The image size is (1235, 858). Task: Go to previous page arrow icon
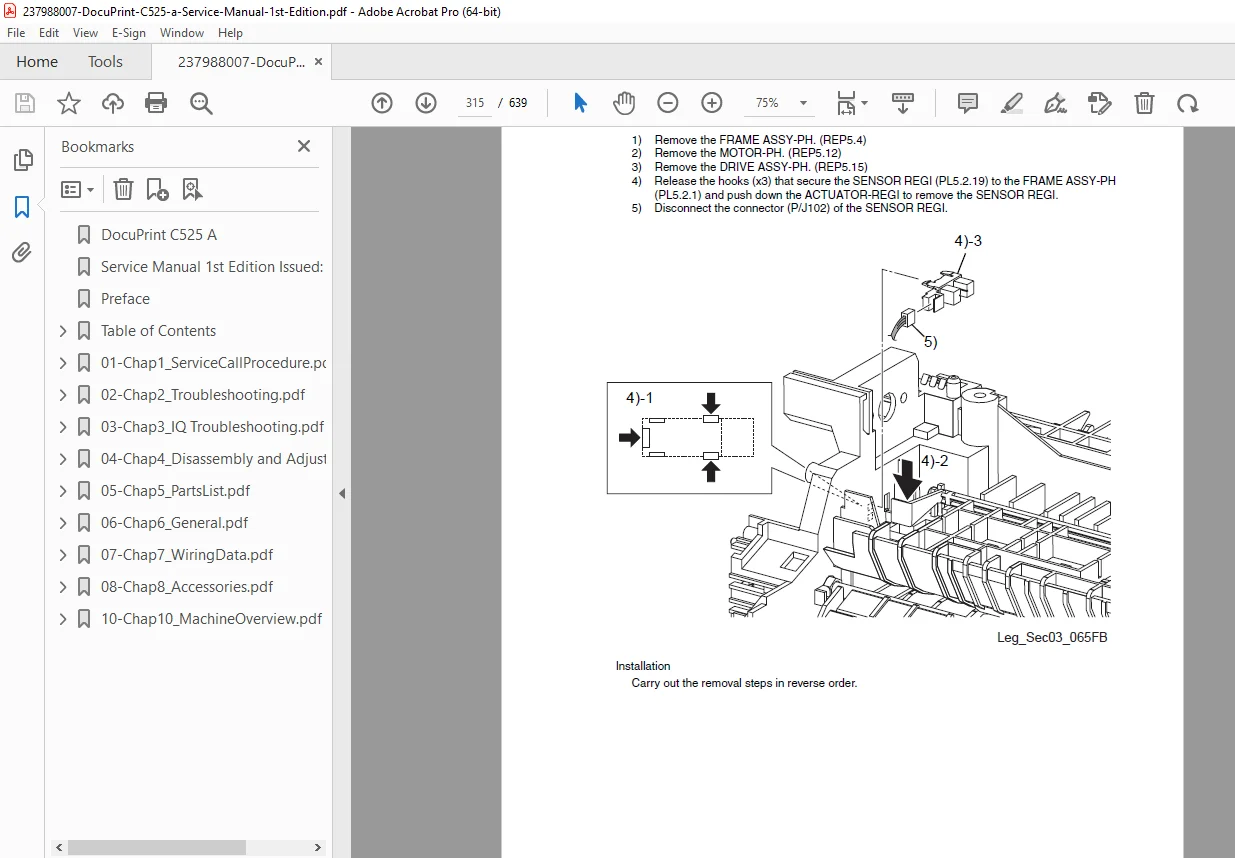382,103
